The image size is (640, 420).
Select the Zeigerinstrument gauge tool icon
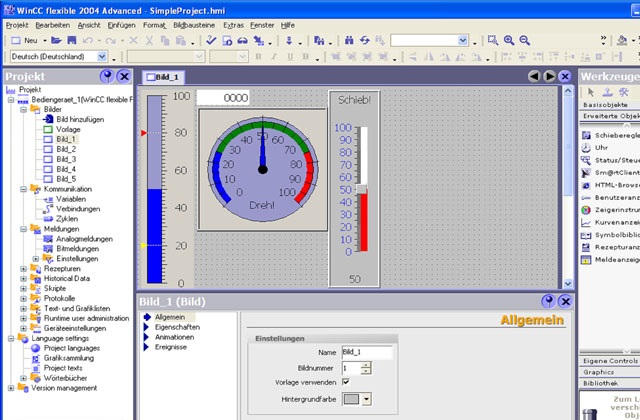point(586,210)
